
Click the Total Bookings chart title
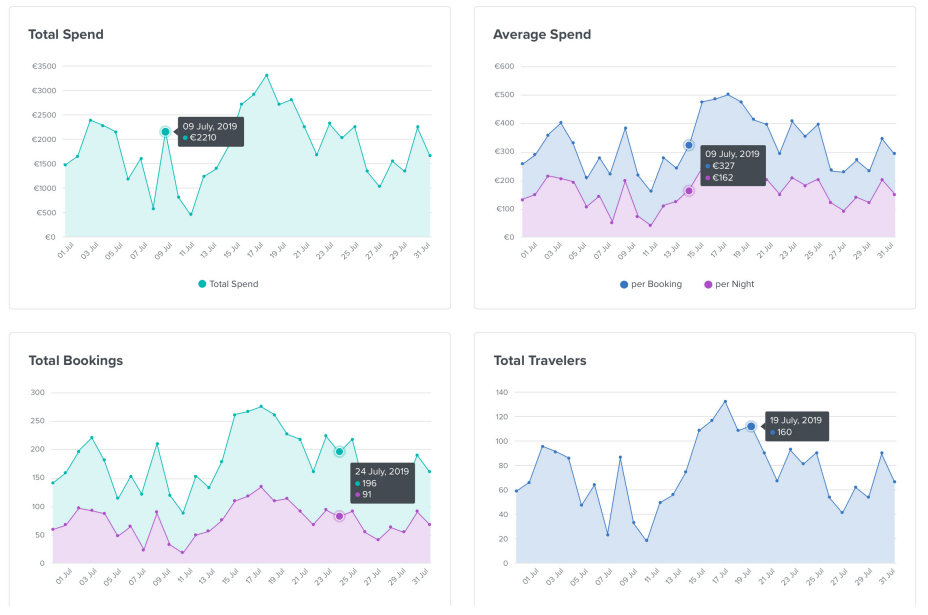(76, 360)
